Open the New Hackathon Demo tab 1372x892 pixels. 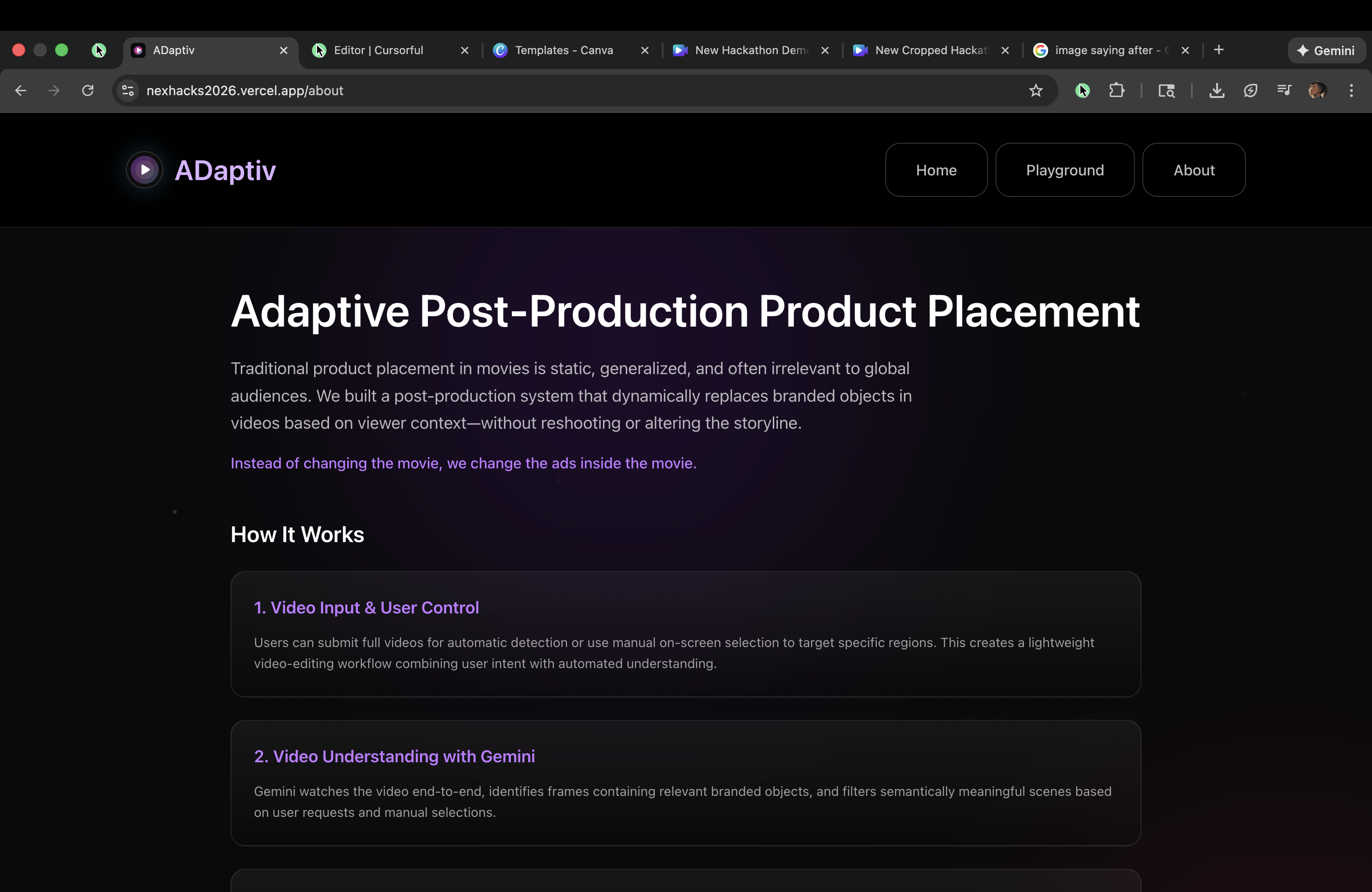pyautogui.click(x=750, y=50)
